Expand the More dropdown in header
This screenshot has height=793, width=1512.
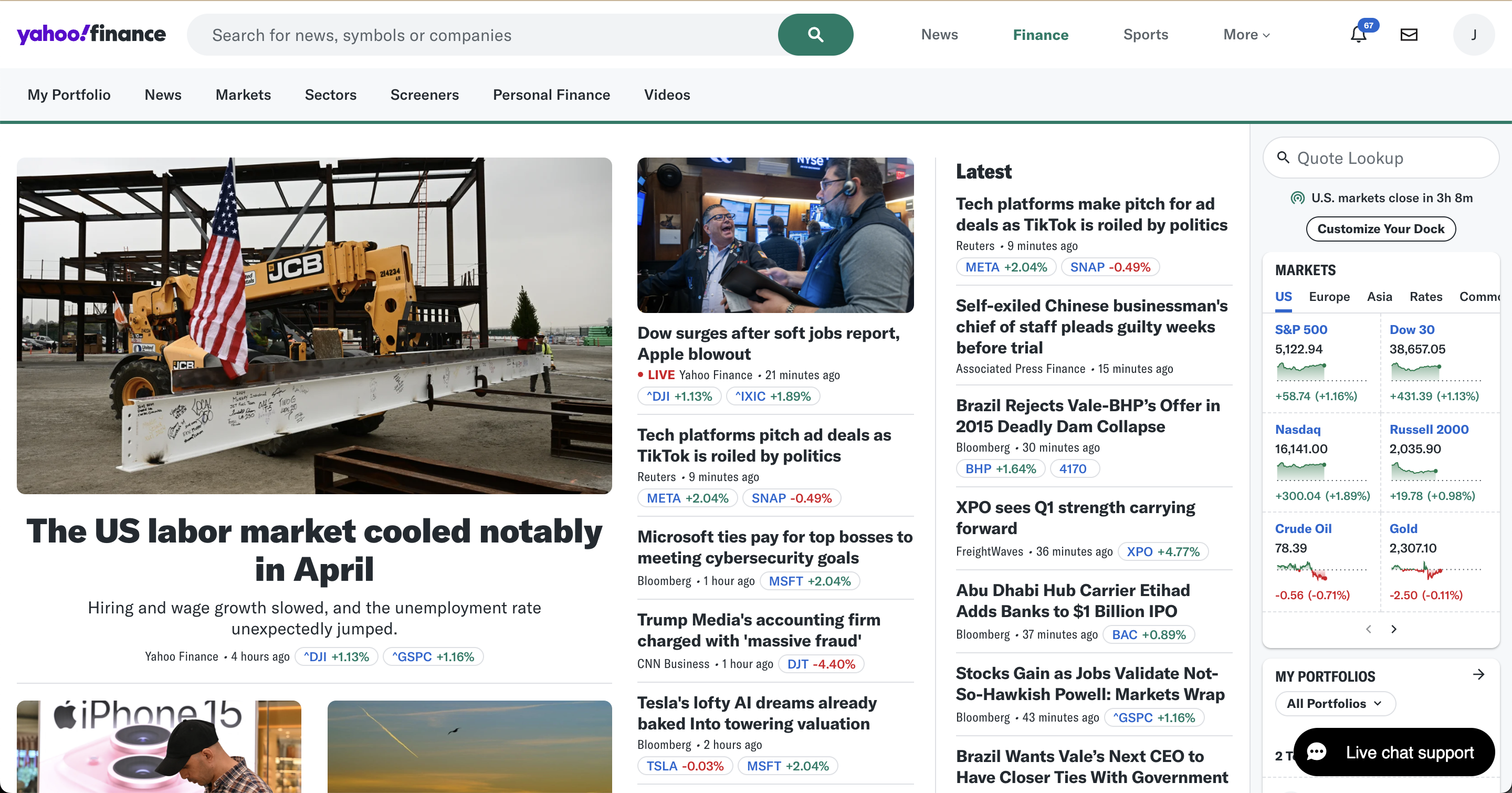tap(1246, 35)
